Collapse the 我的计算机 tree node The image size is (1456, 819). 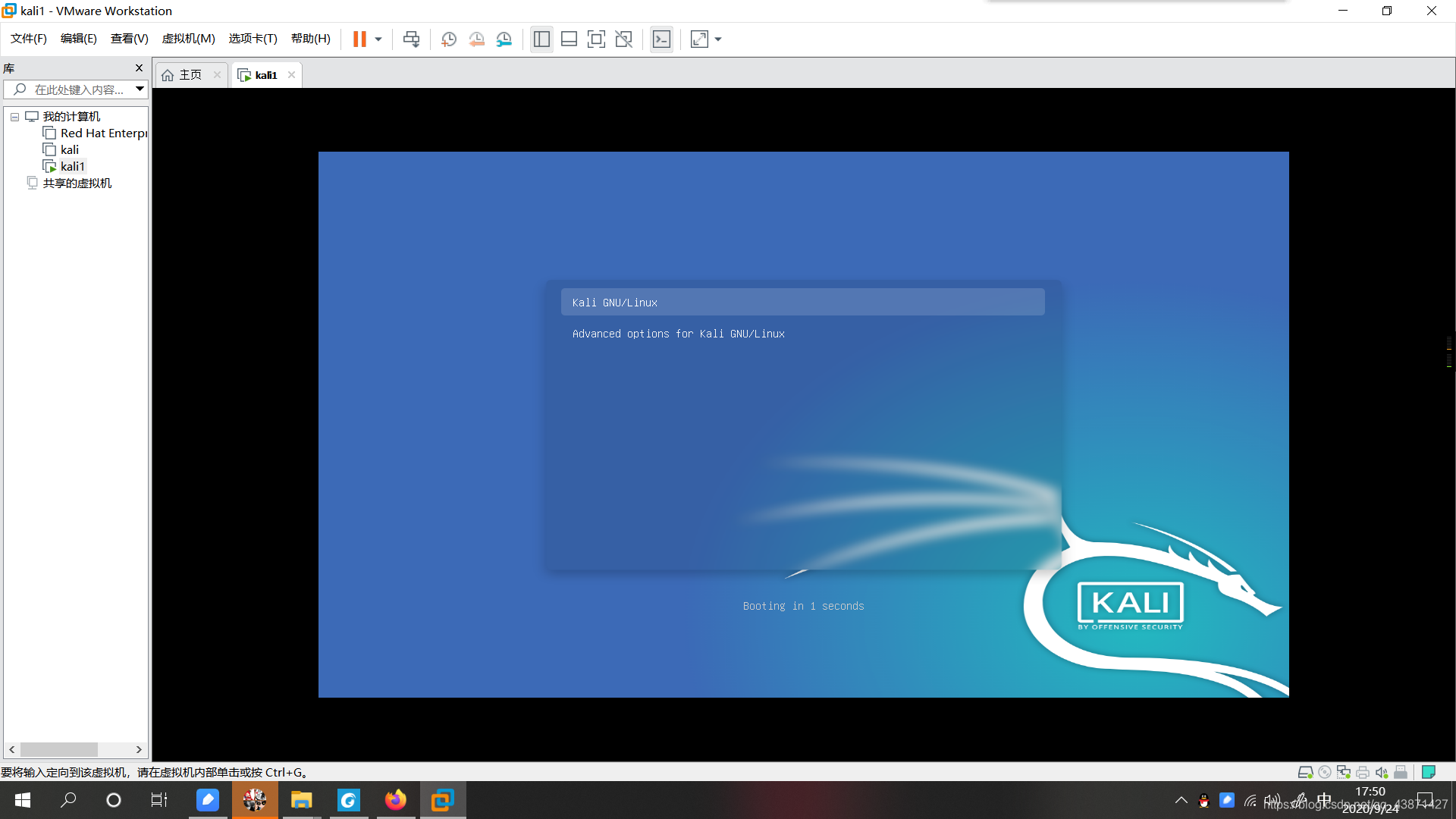(x=14, y=117)
